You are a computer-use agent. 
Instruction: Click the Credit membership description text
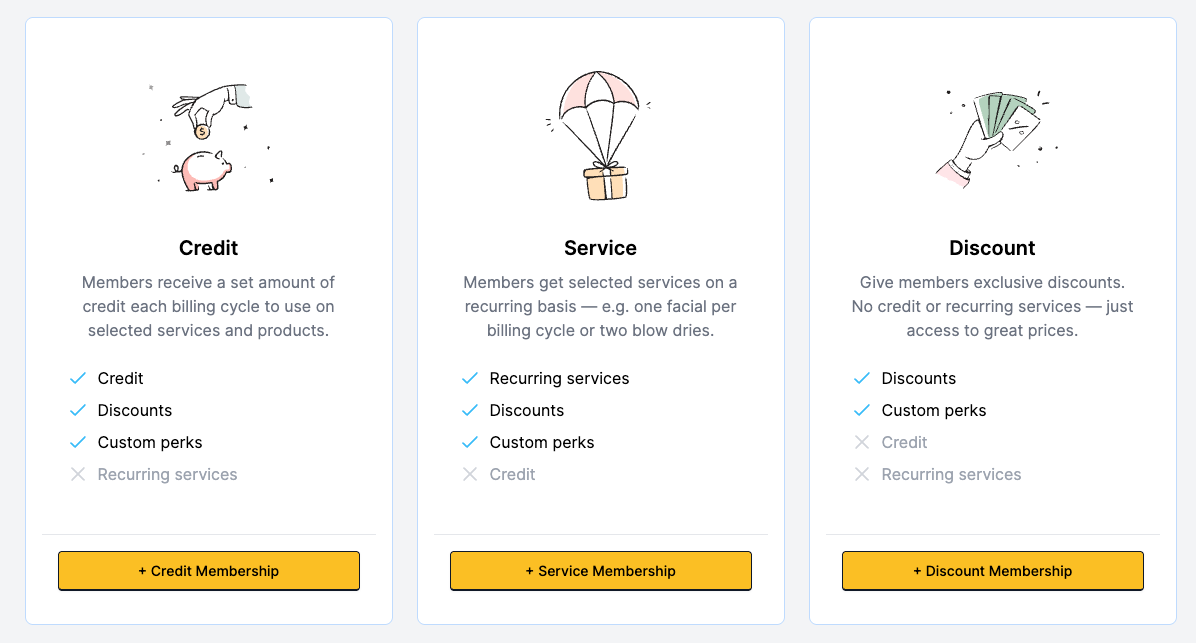(209, 306)
